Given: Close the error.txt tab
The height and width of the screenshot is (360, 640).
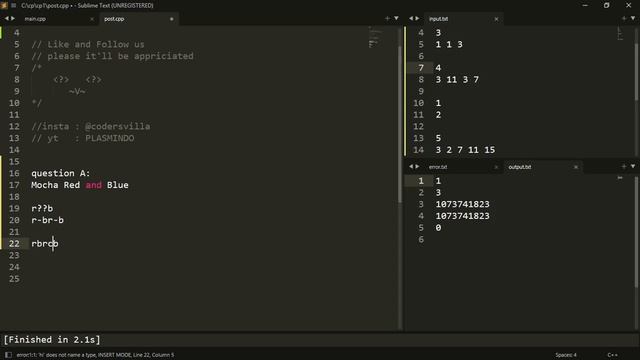Looking at the screenshot, I should (x=496, y=167).
